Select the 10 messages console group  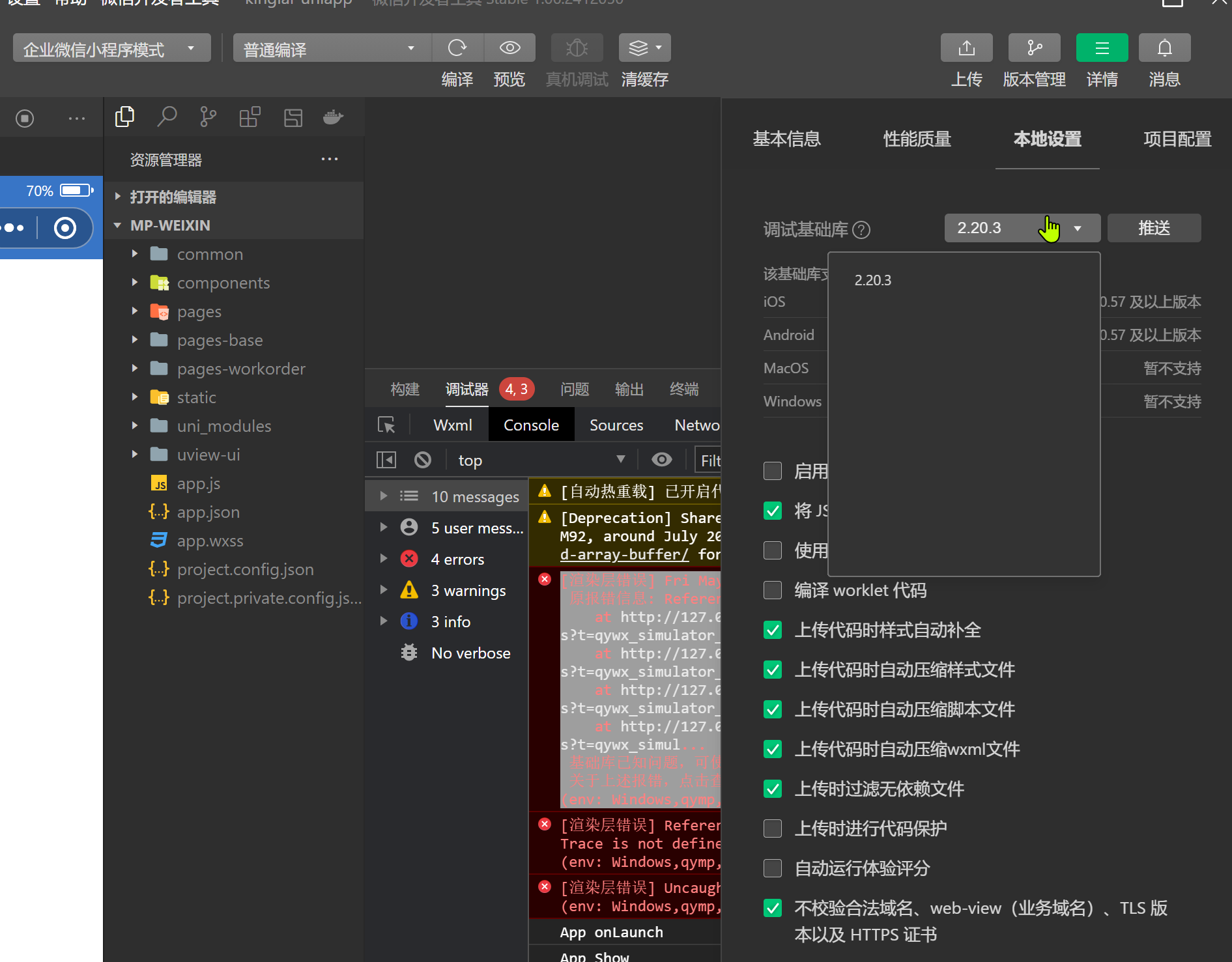pos(447,497)
